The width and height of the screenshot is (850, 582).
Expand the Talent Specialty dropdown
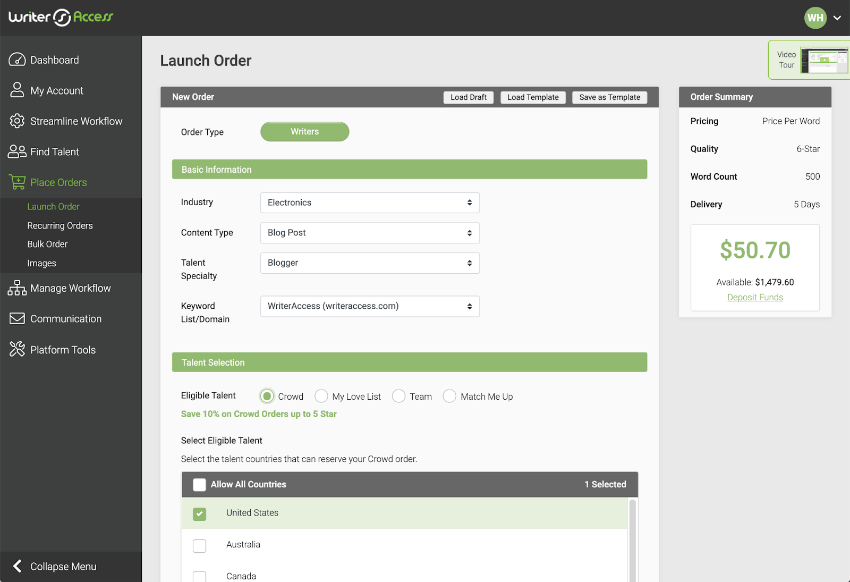pyautogui.click(x=372, y=264)
